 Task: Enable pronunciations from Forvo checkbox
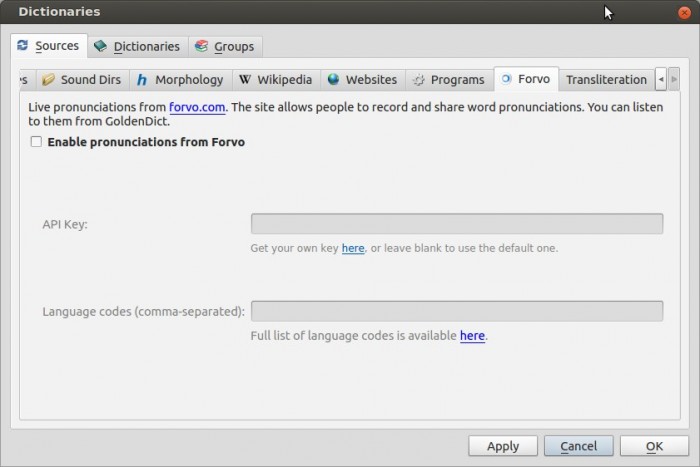[x=36, y=142]
